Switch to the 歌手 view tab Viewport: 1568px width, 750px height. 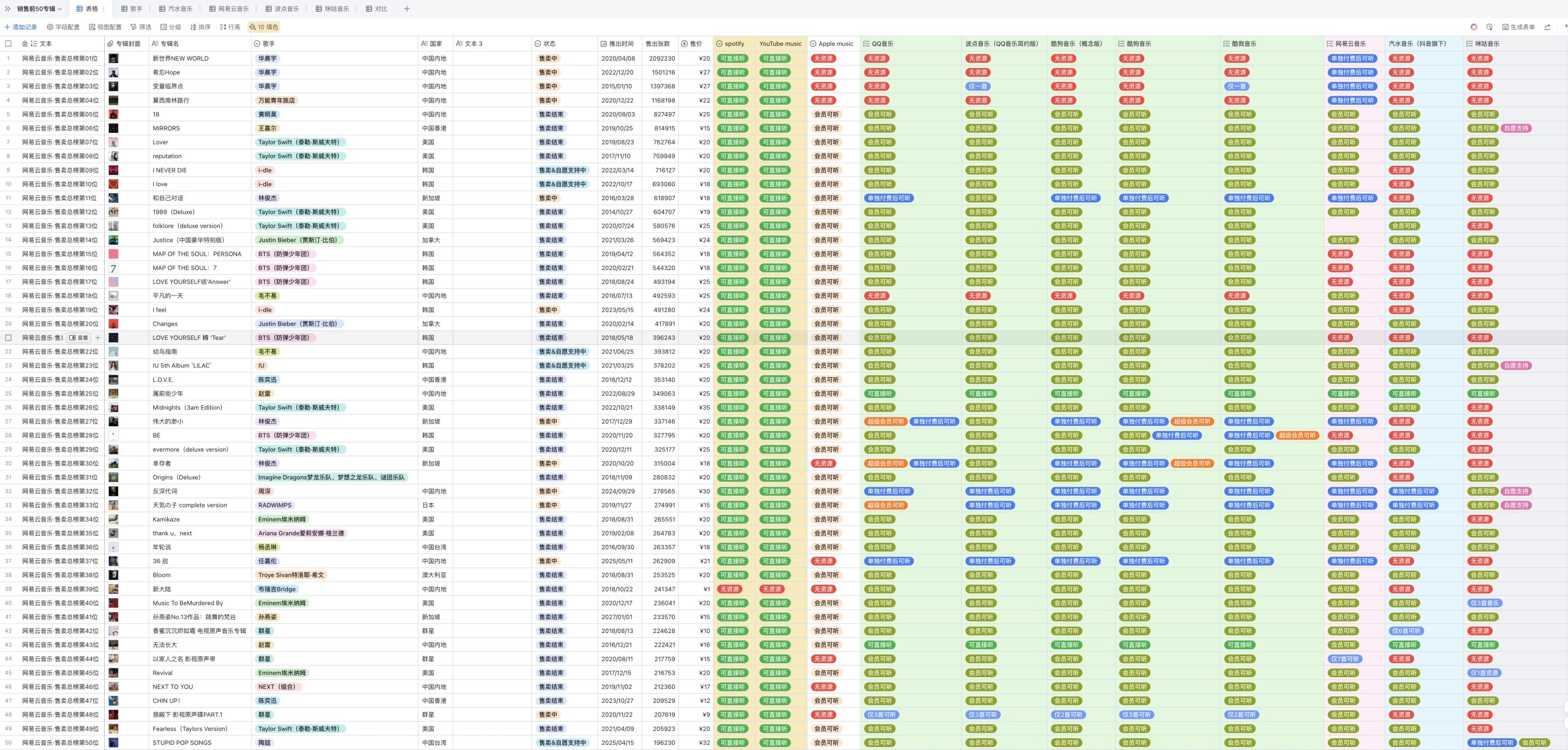click(x=132, y=9)
